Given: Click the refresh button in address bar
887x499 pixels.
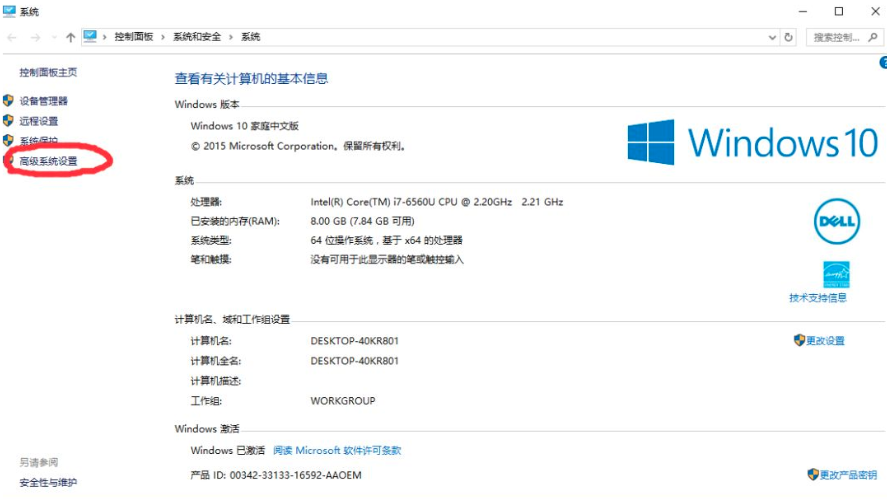Looking at the screenshot, I should pos(789,37).
